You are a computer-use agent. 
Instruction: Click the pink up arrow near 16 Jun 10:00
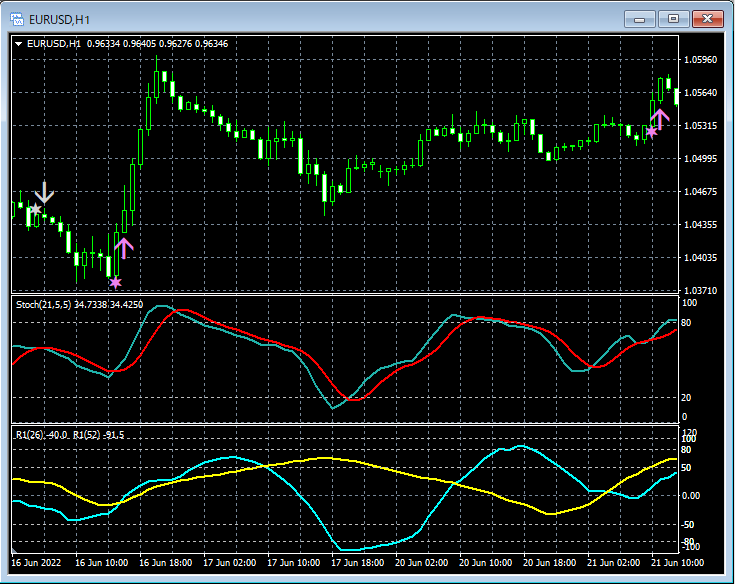[124, 246]
